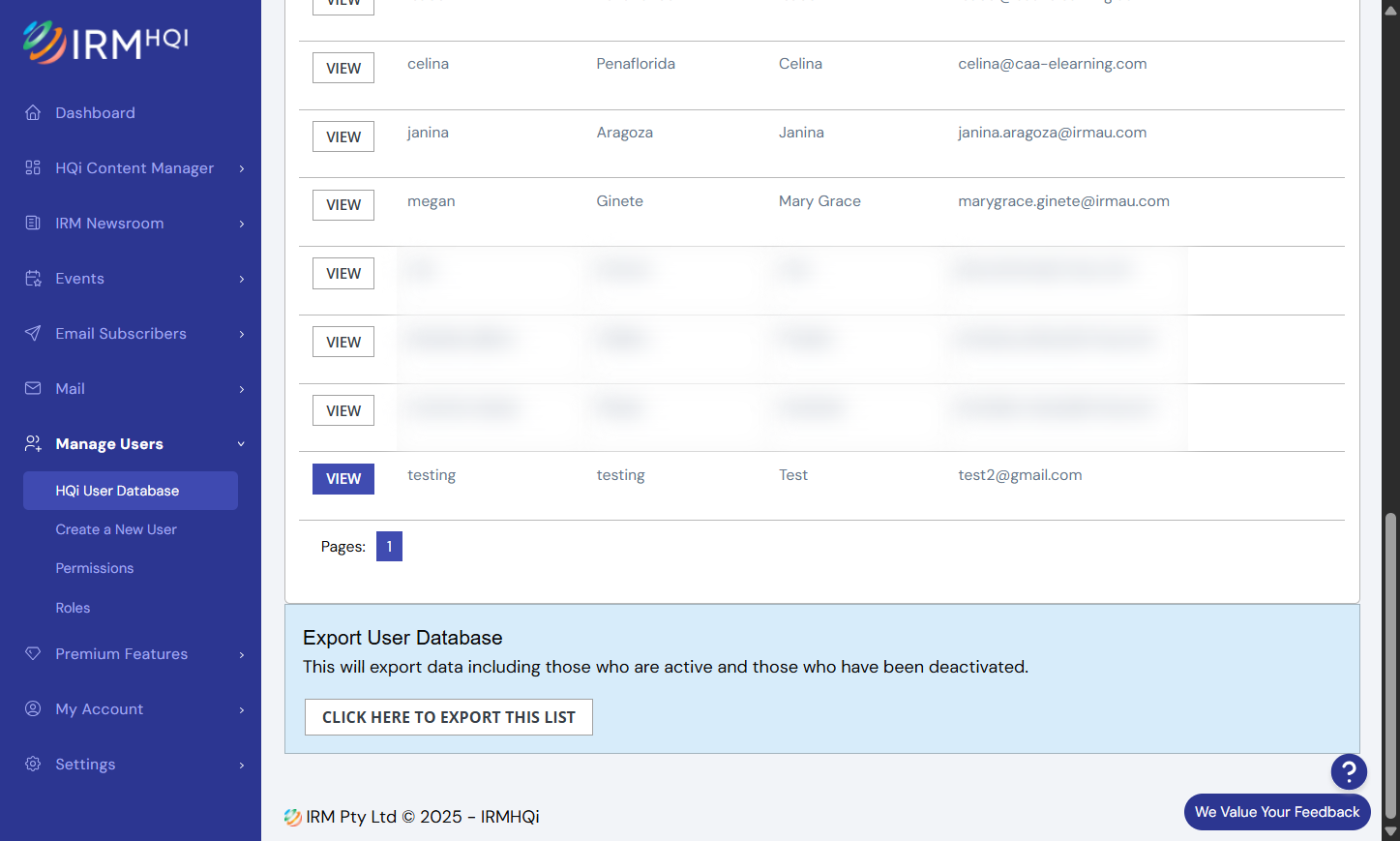The width and height of the screenshot is (1400, 841).
Task: Expand the Settings submenu chevron
Action: click(x=242, y=765)
